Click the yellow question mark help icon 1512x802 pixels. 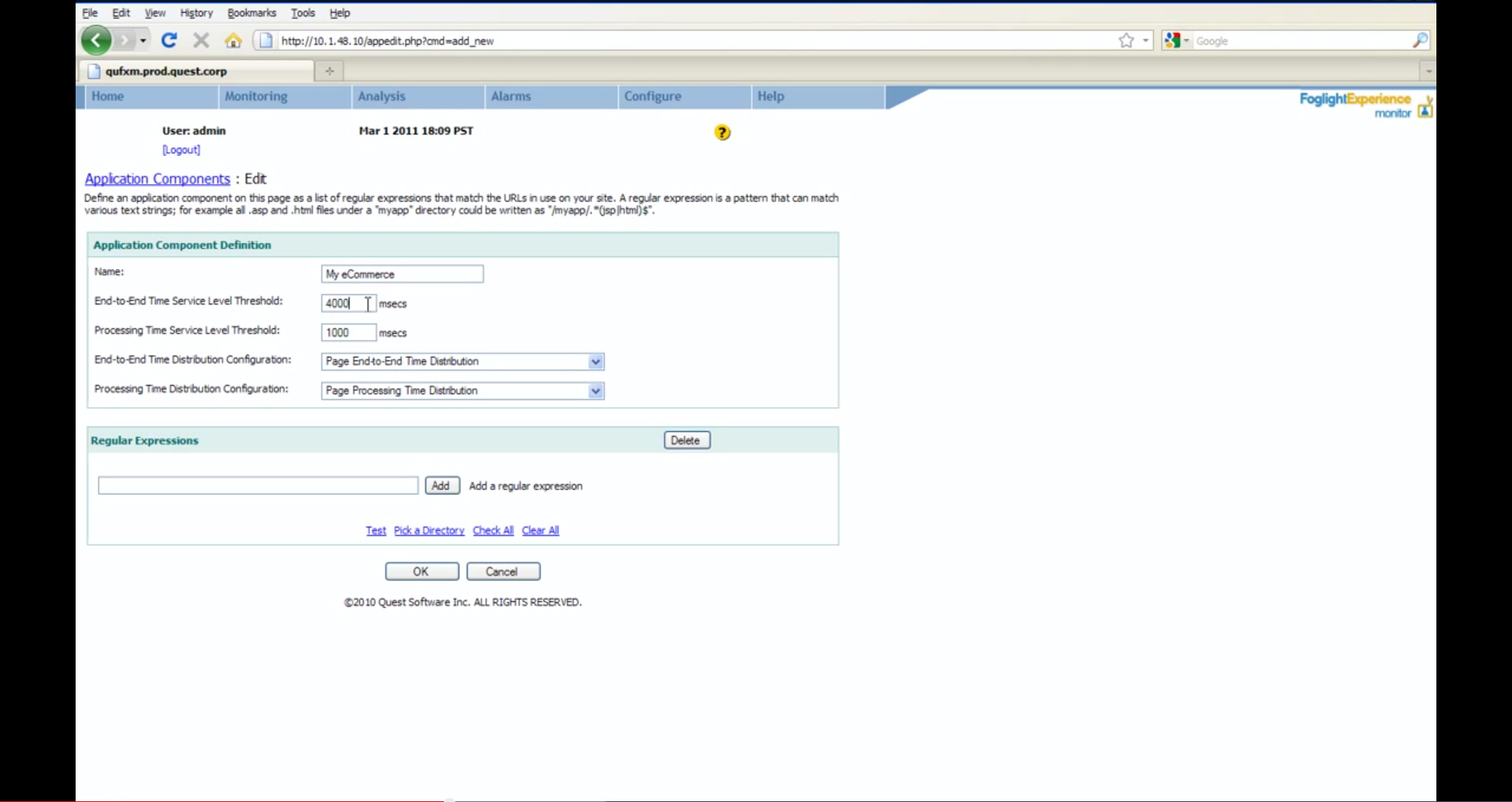[722, 132]
